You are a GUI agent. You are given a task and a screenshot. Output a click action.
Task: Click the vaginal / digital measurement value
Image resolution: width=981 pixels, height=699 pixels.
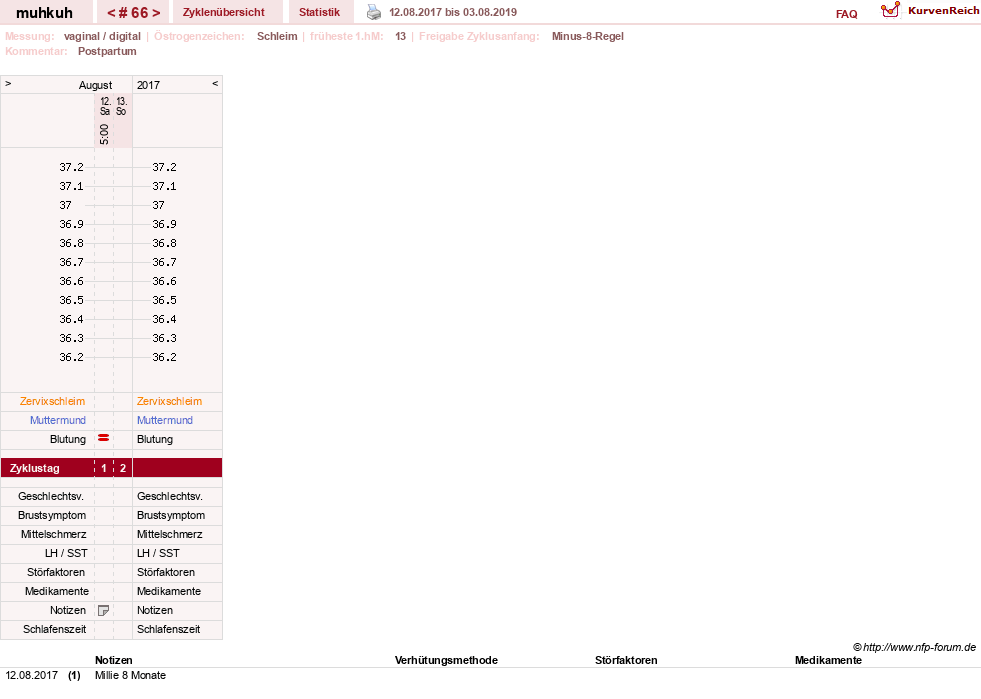click(x=102, y=36)
